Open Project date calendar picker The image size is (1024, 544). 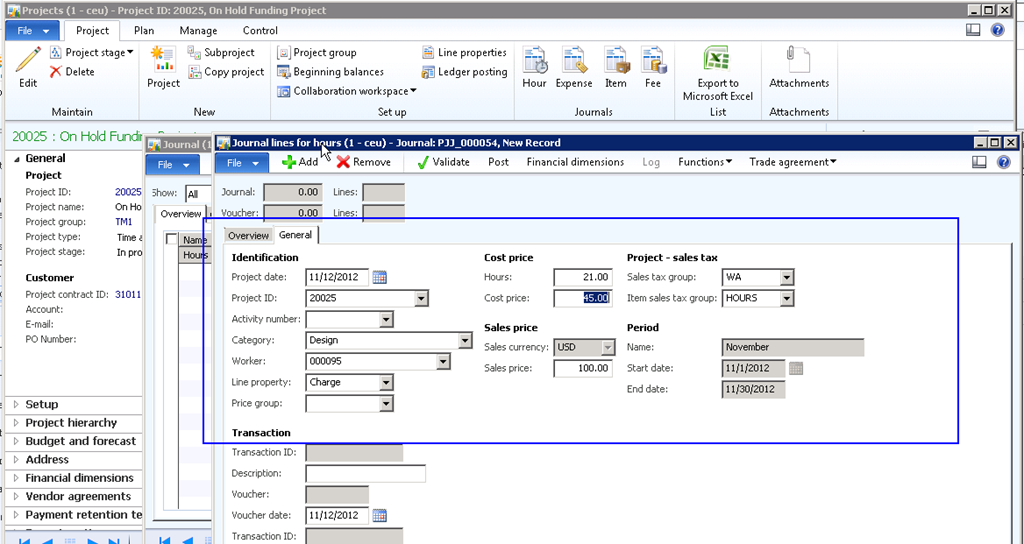[x=380, y=277]
